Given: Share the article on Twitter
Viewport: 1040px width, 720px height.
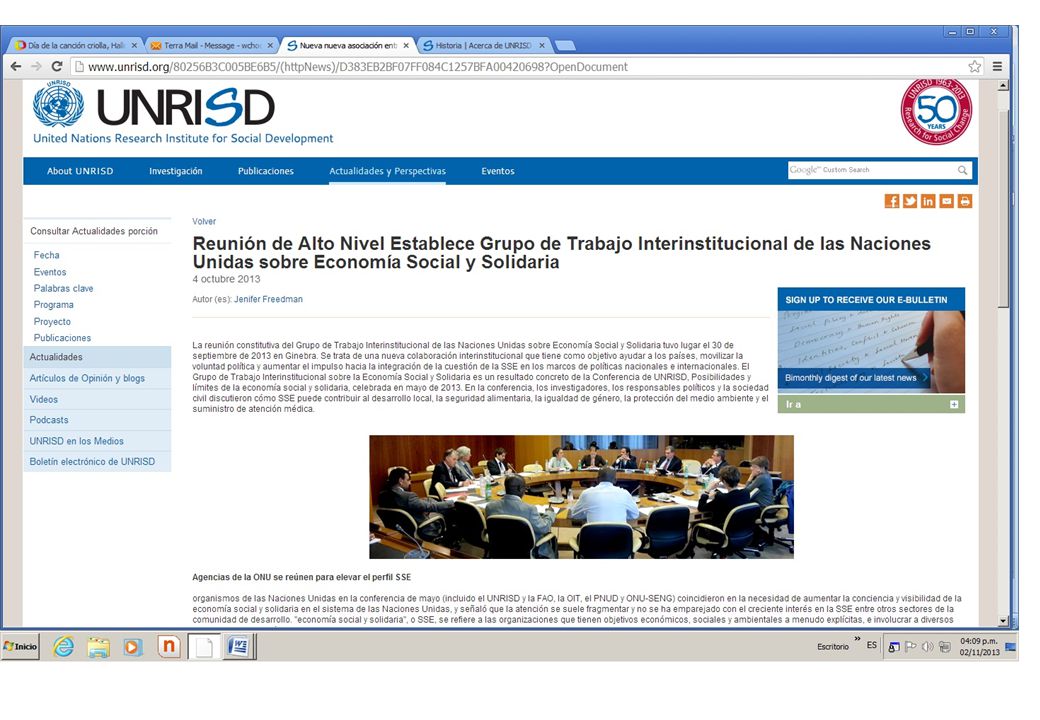Looking at the screenshot, I should point(910,201).
